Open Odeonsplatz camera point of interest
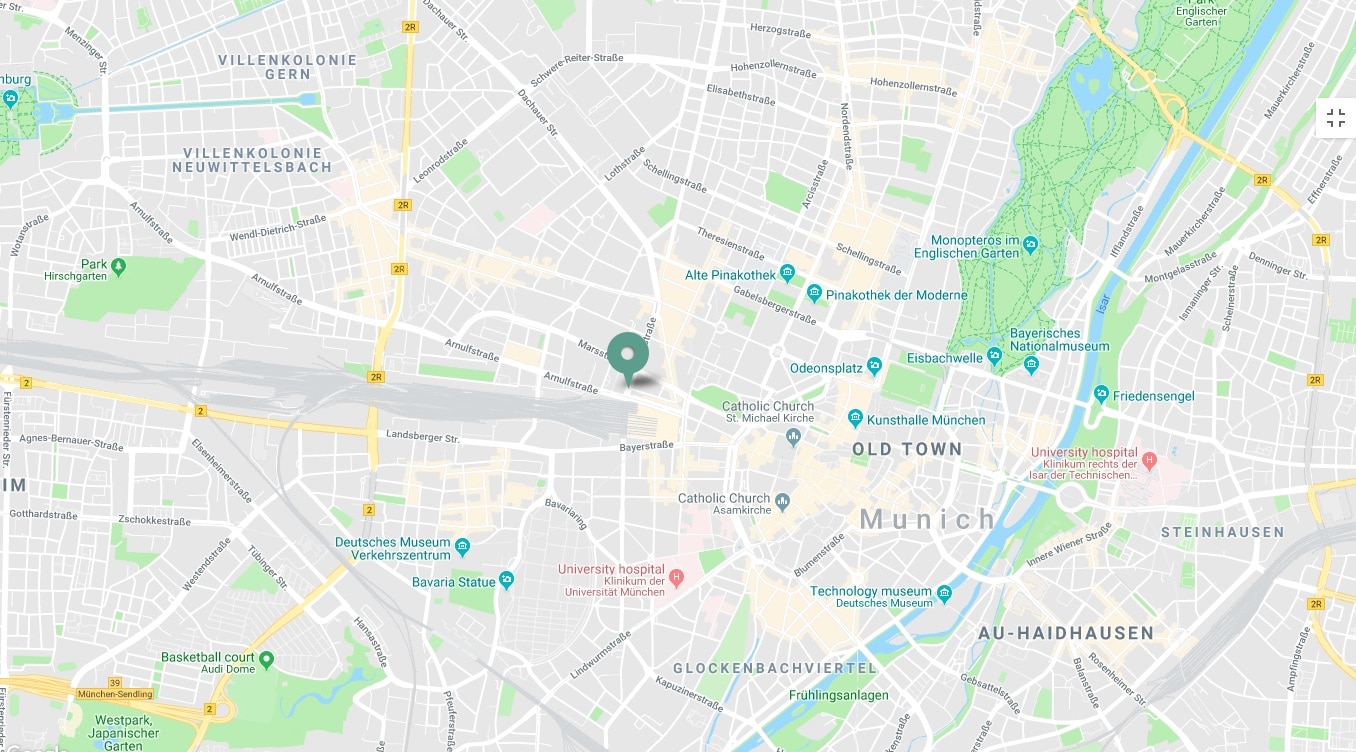The height and width of the screenshot is (752, 1356). pyautogui.click(x=875, y=367)
